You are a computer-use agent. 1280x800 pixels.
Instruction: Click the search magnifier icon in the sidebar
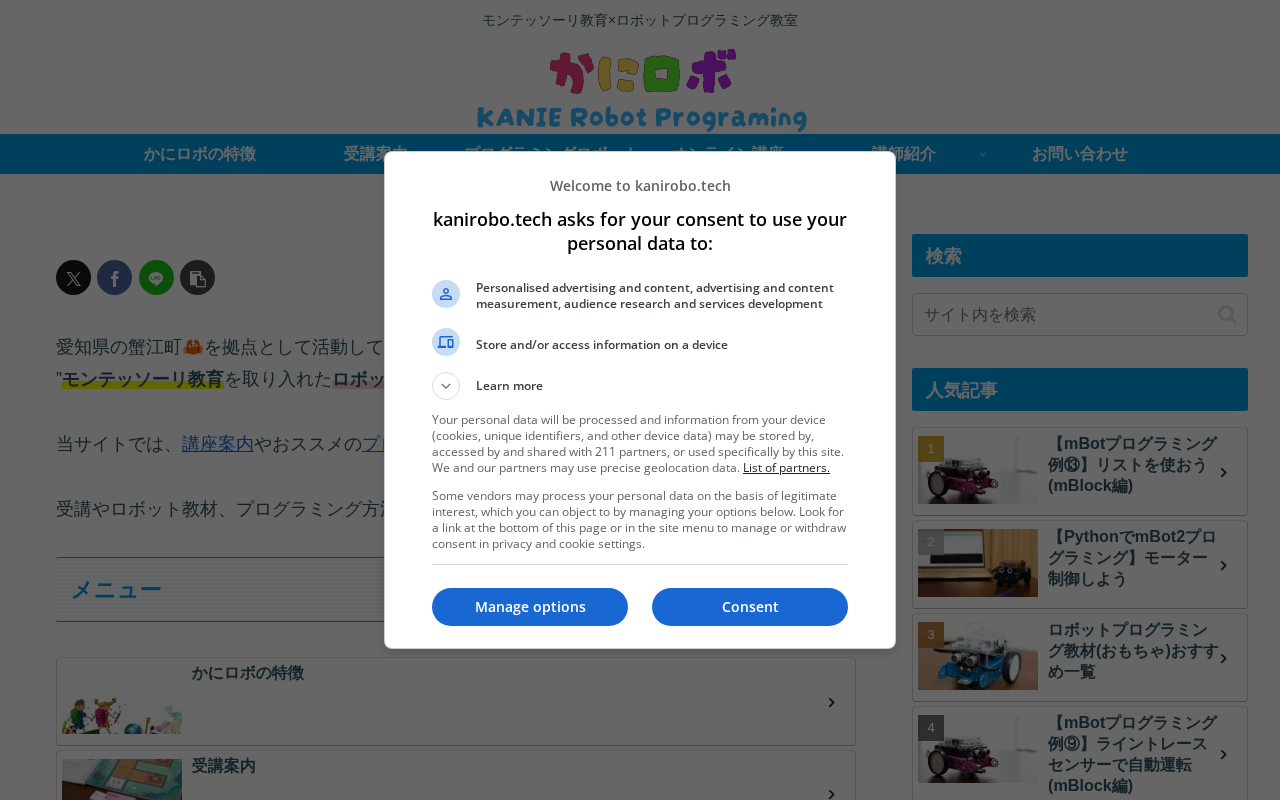click(x=1227, y=315)
